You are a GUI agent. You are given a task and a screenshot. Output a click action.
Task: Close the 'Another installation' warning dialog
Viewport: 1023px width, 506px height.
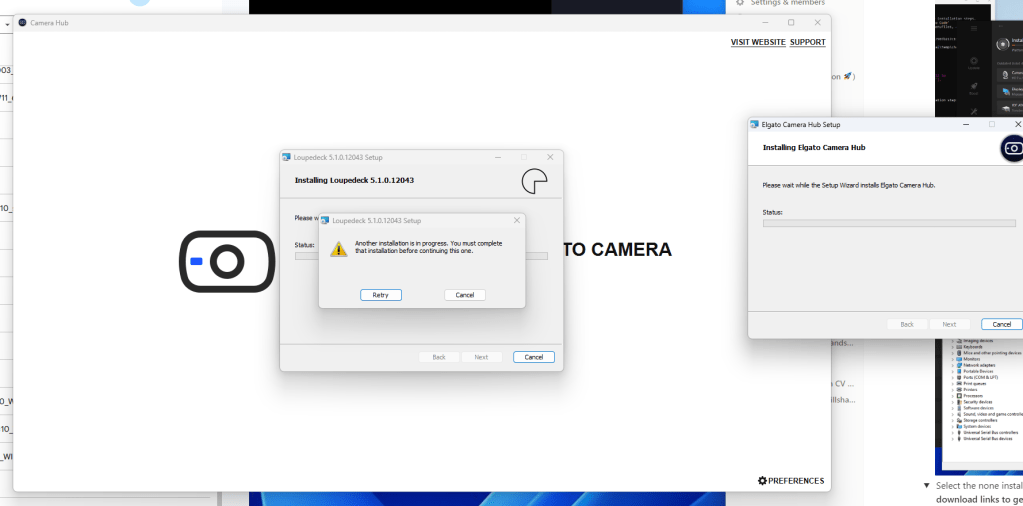(x=517, y=220)
